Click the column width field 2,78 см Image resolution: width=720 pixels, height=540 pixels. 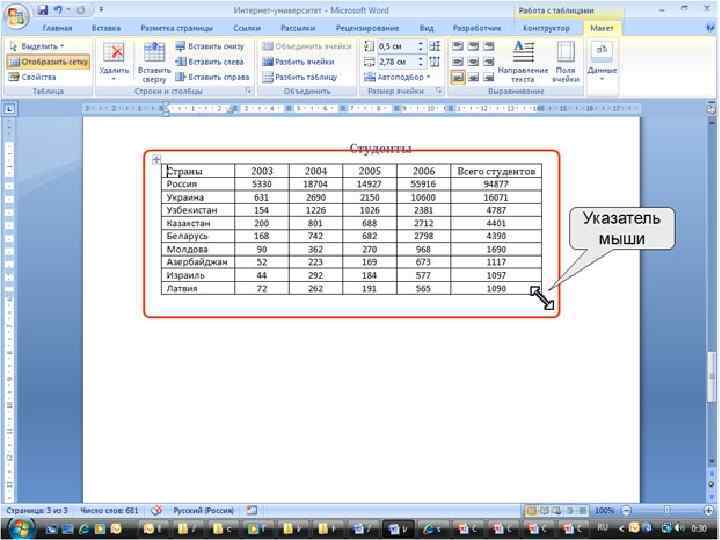click(x=397, y=62)
